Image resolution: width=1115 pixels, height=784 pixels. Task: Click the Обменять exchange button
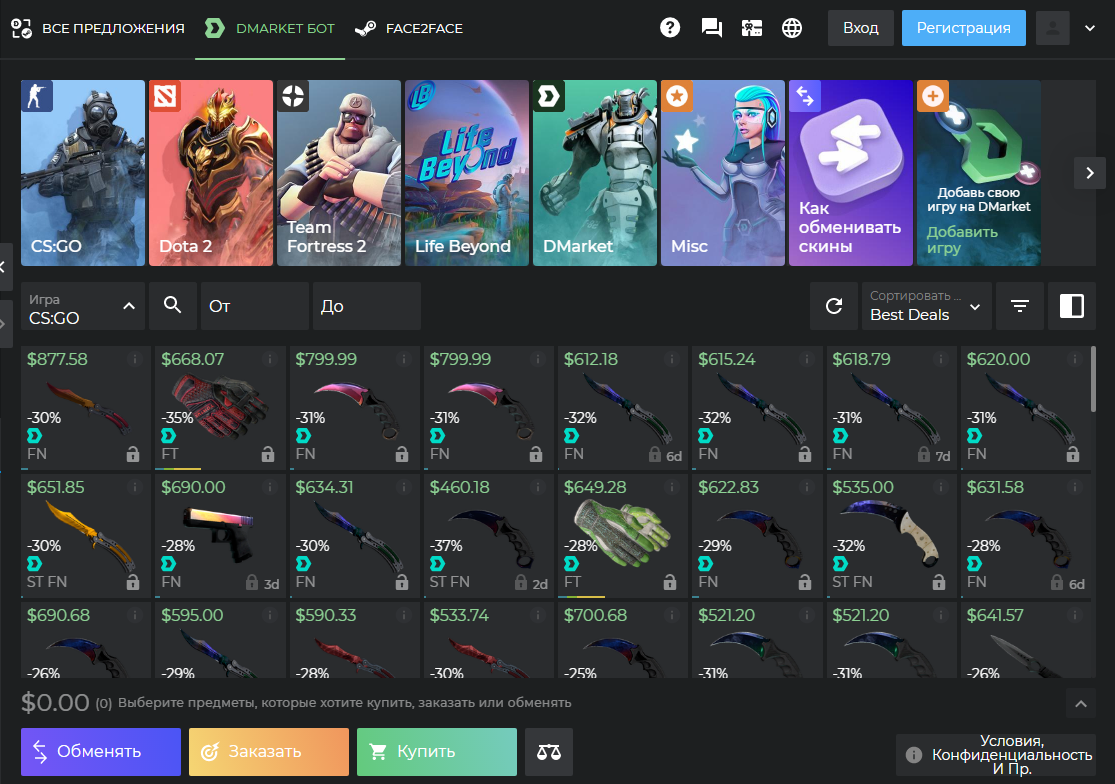pyautogui.click(x=101, y=751)
